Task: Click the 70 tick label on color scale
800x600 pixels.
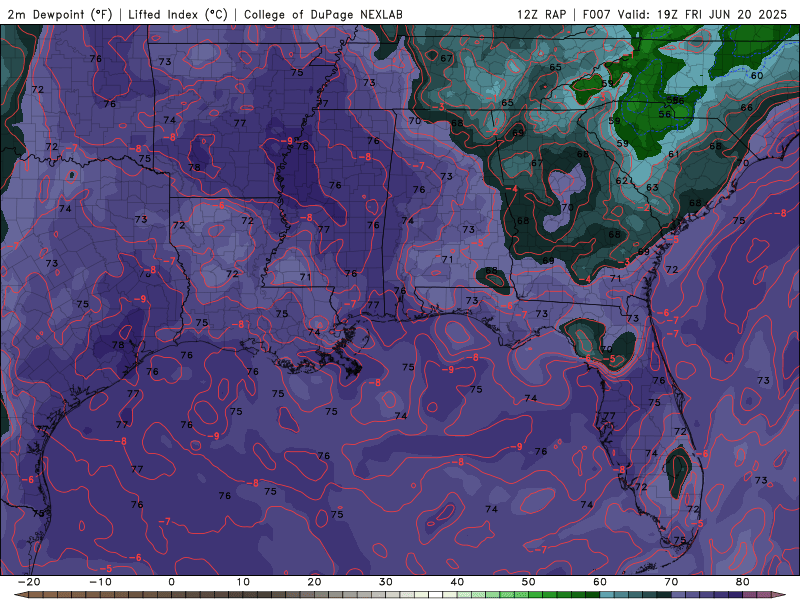Action: point(671,582)
